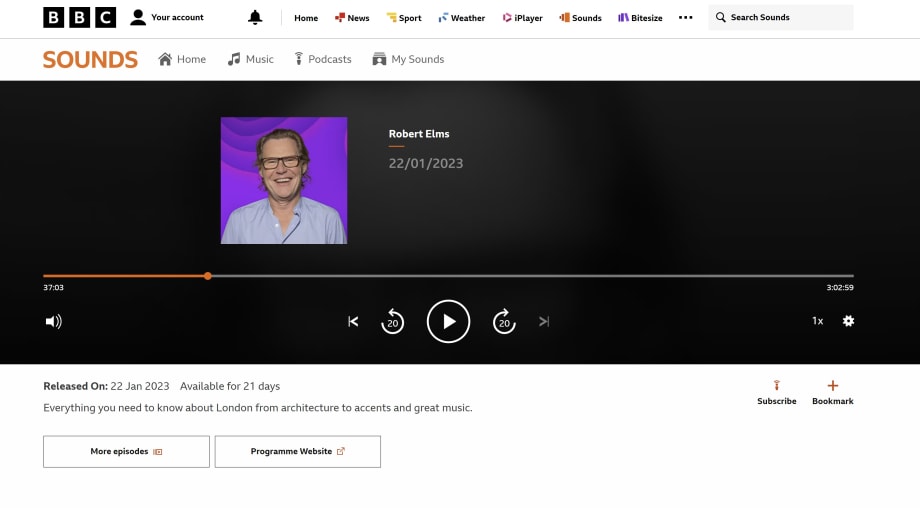Viewport: 920px width, 508px height.
Task: Change the 1x playback speed
Action: coord(817,321)
